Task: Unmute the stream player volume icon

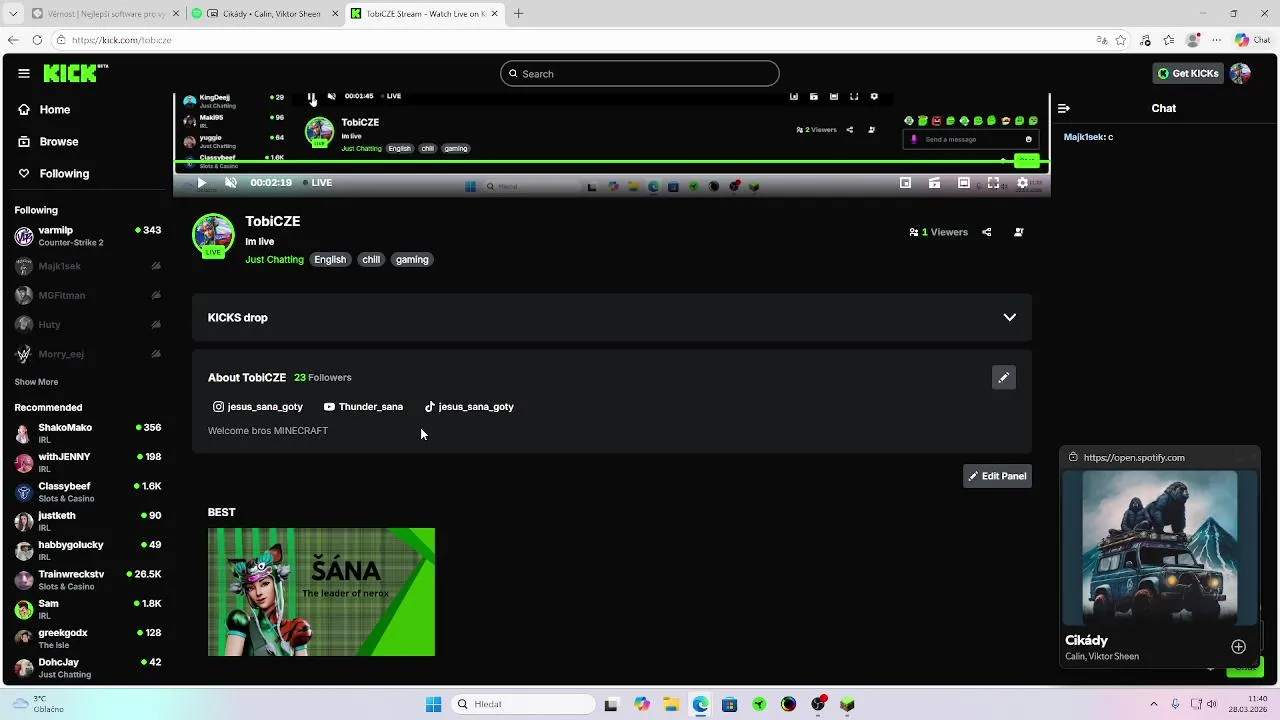Action: point(231,183)
